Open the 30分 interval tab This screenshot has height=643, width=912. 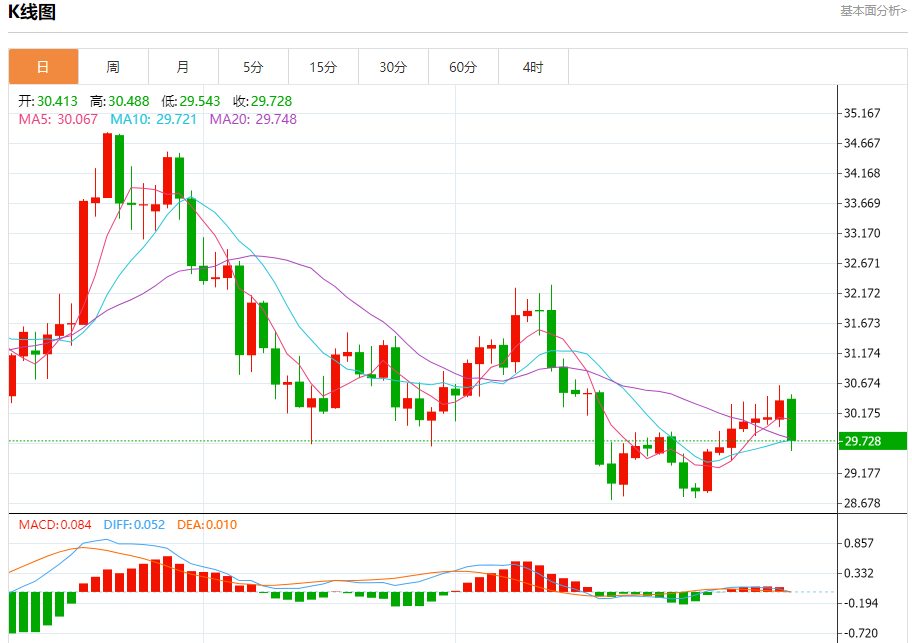[393, 67]
